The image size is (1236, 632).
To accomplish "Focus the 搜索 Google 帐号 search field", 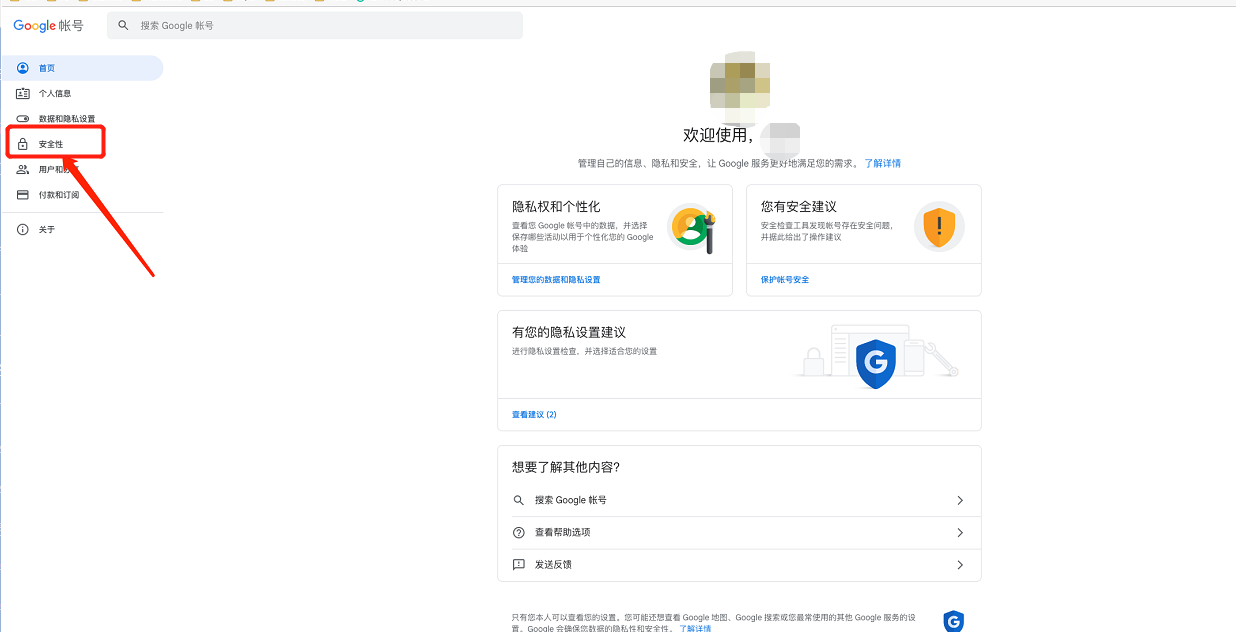I will click(x=315, y=25).
